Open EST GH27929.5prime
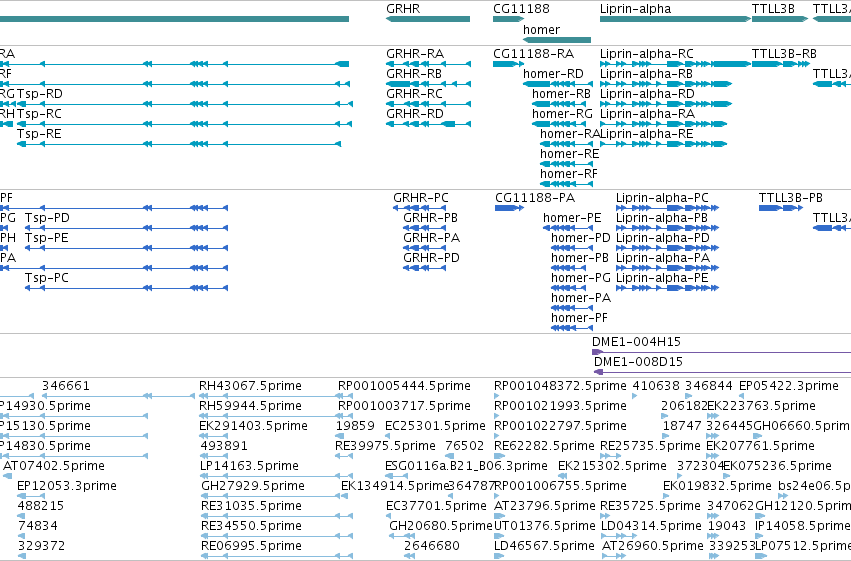This screenshot has height=561, width=851. click(x=253, y=486)
